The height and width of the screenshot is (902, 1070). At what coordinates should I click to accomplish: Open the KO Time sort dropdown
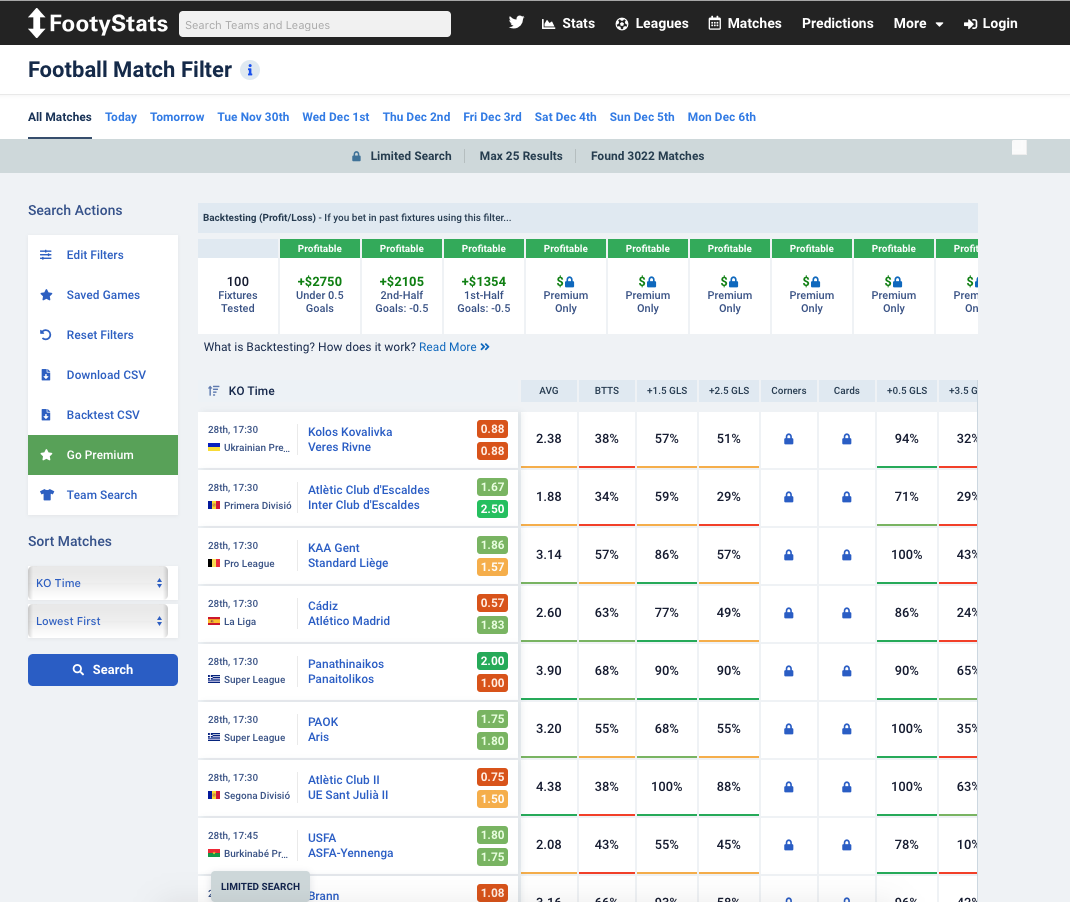click(98, 583)
